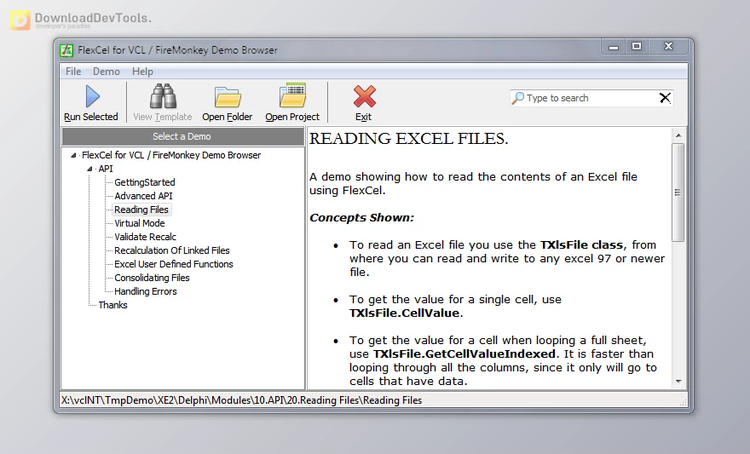
Task: Click the Open Folder icon
Action: (x=227, y=97)
